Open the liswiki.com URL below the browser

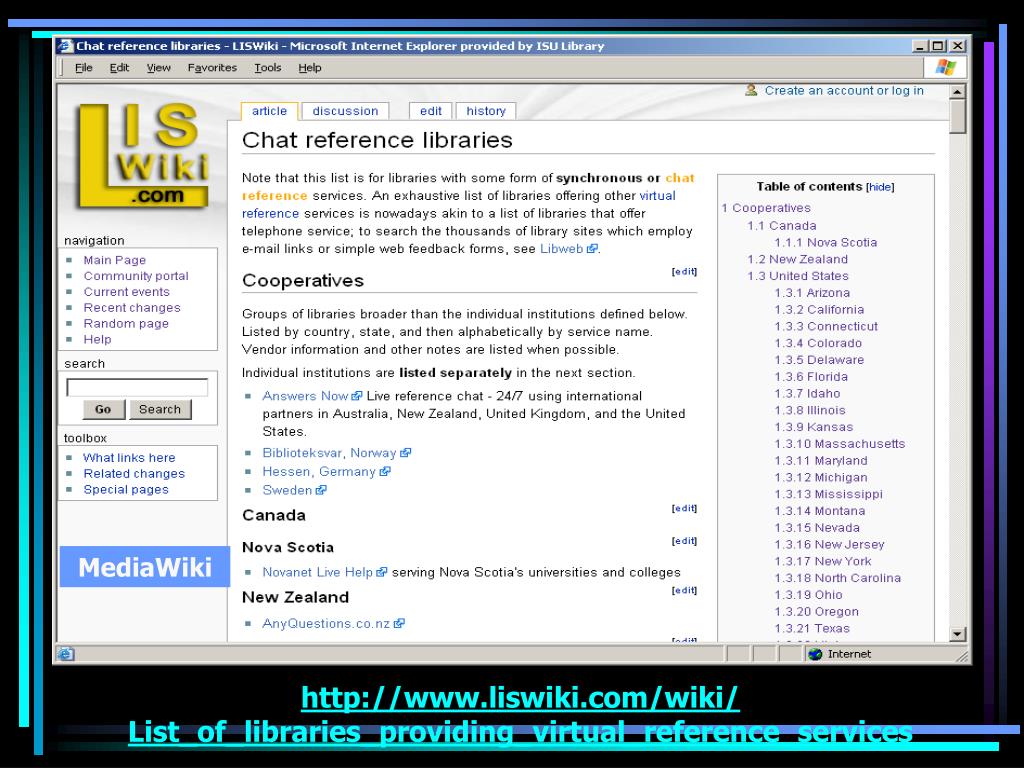[x=520, y=714]
